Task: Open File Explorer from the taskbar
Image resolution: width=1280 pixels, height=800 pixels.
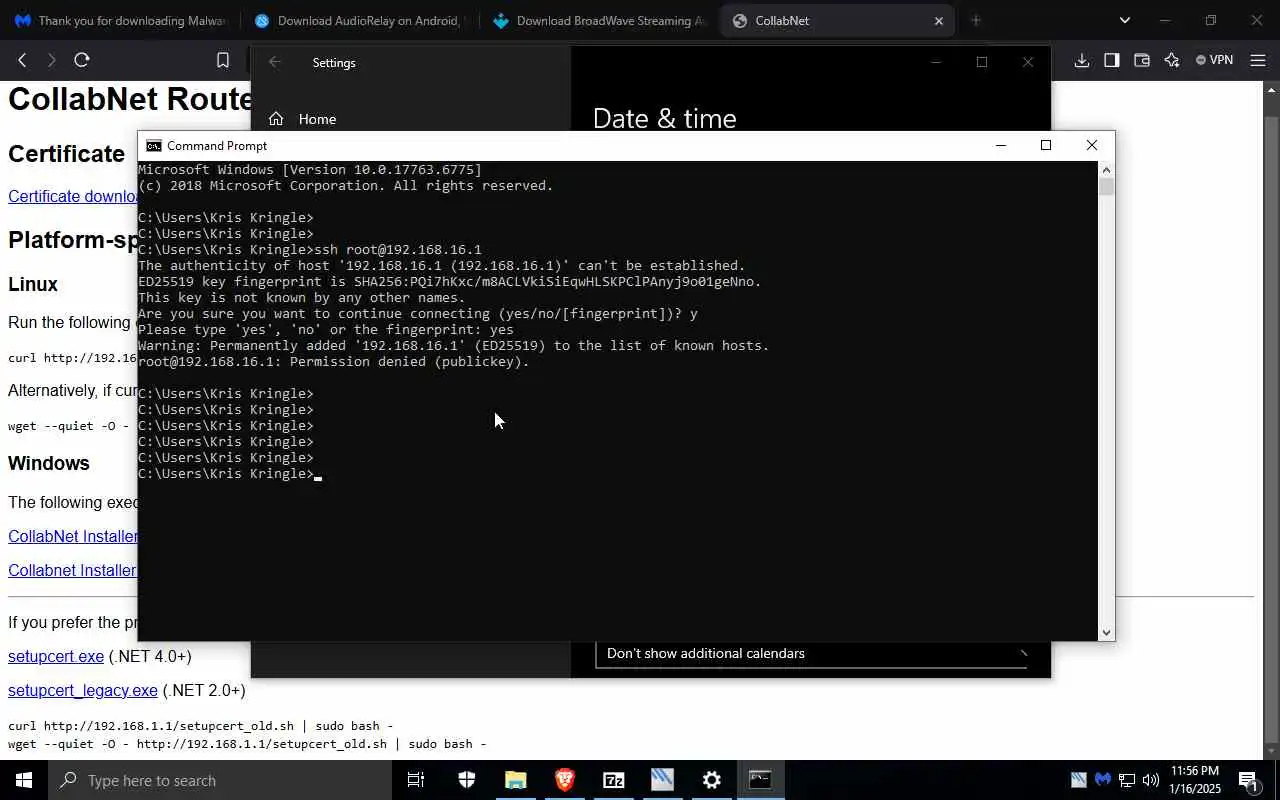Action: coord(516,780)
